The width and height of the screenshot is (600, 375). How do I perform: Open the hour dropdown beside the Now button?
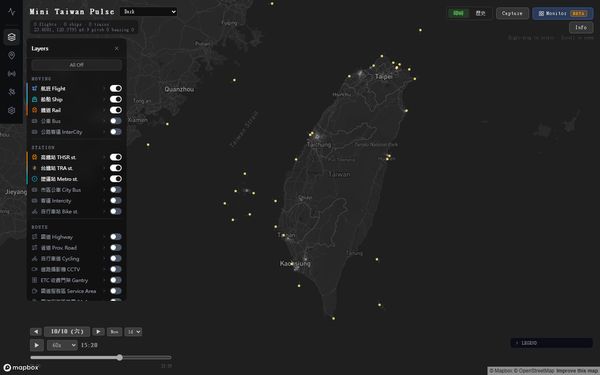[x=133, y=332]
